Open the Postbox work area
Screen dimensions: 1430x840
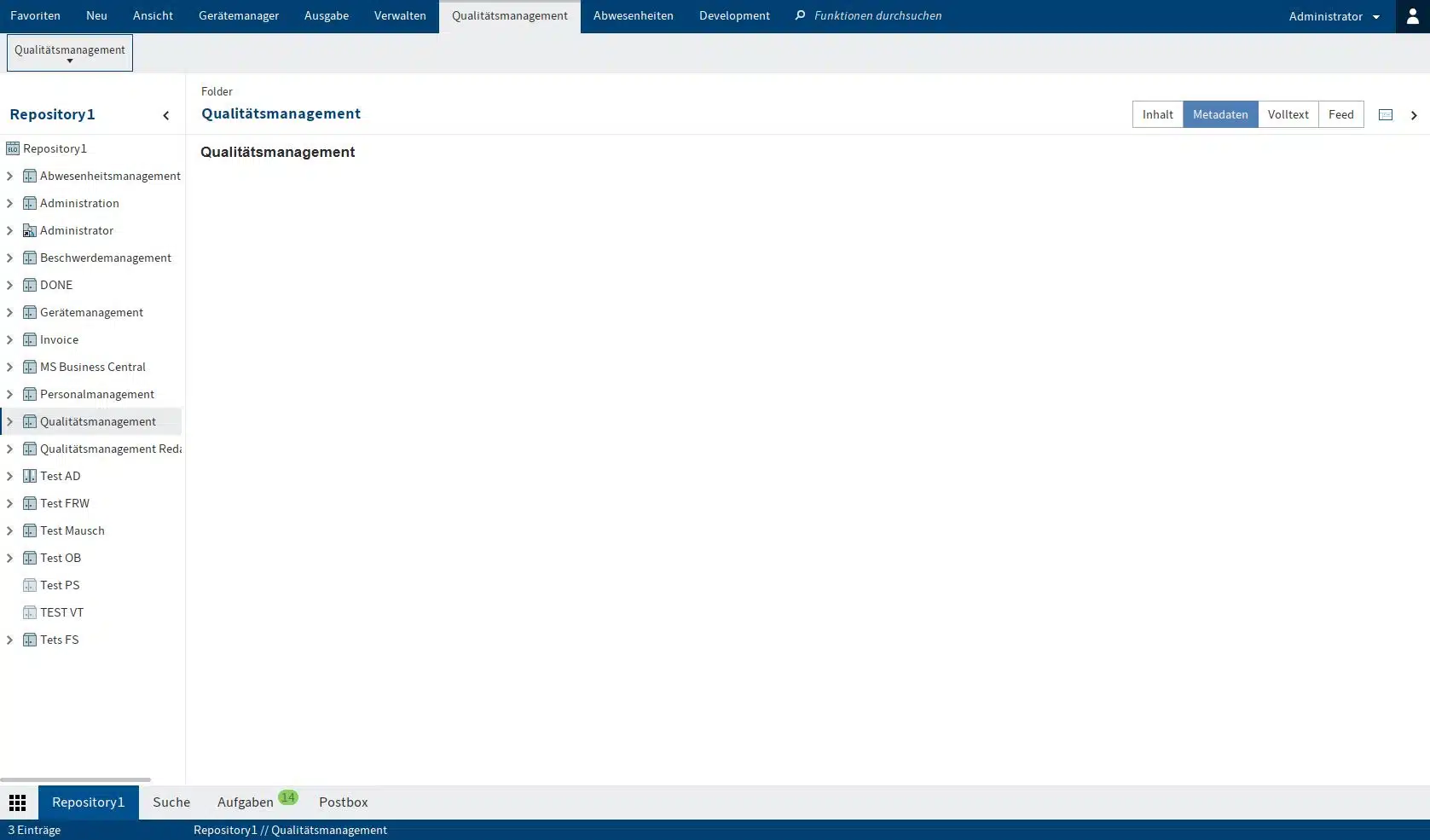pos(344,802)
